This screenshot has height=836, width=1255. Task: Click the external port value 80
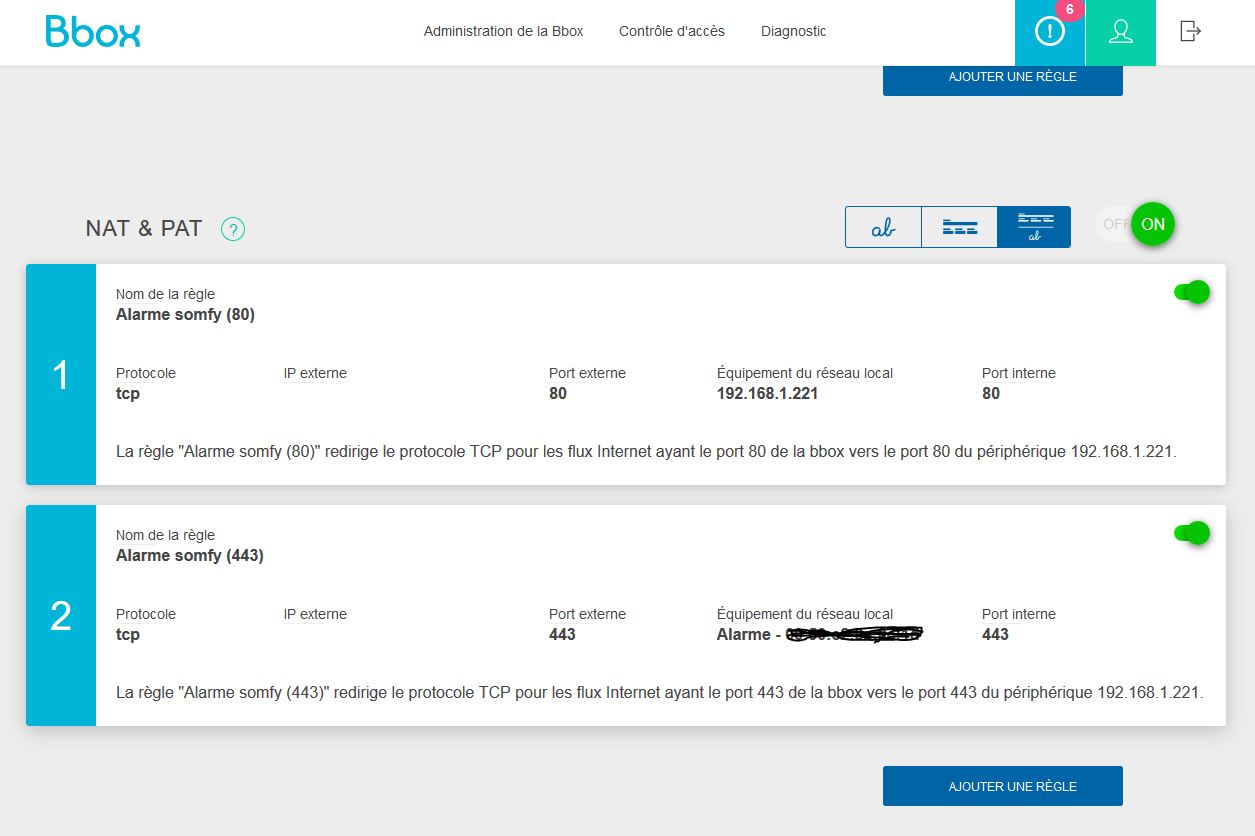pyautogui.click(x=558, y=394)
